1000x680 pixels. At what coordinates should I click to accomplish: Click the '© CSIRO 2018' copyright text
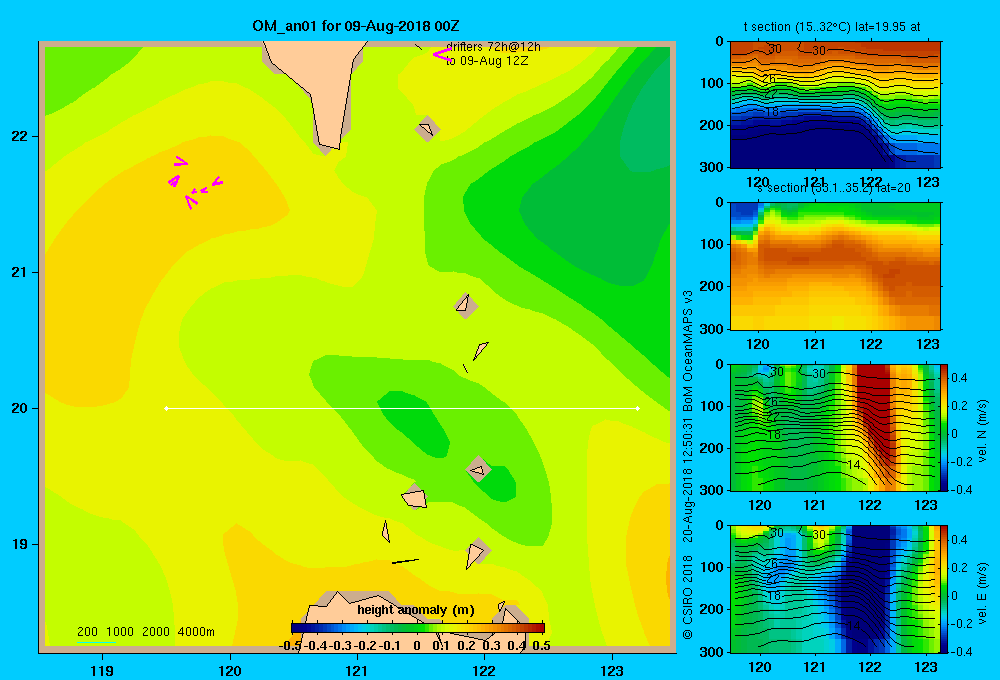click(x=688, y=598)
